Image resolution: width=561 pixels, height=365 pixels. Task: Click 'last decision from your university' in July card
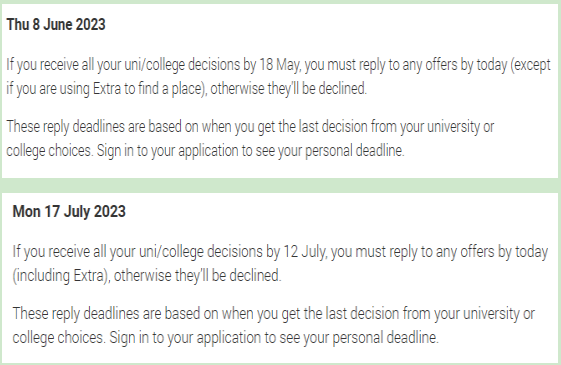click(423, 313)
